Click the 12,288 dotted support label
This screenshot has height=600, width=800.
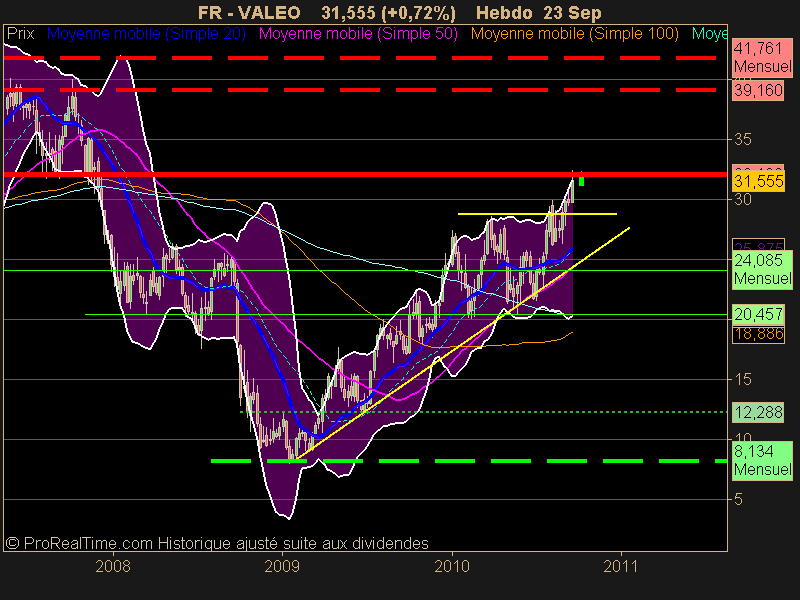[758, 412]
